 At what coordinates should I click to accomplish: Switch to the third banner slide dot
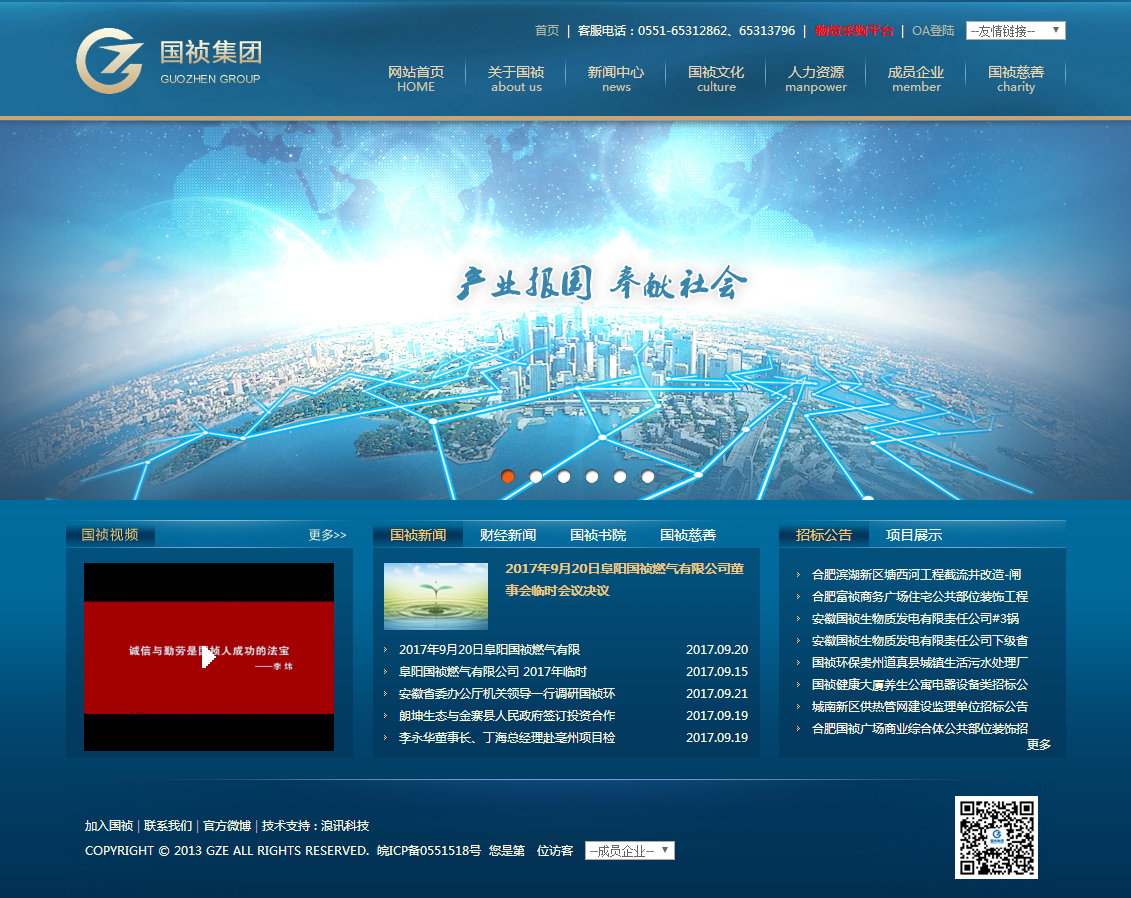point(564,477)
